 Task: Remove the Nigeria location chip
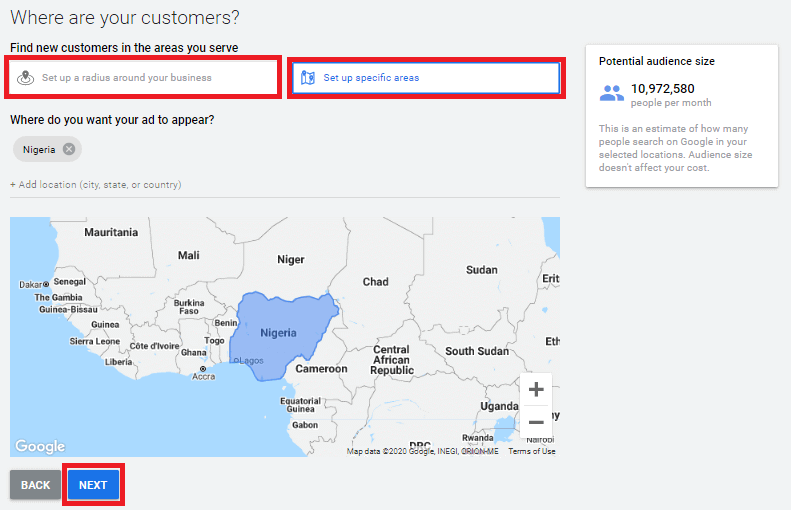[x=69, y=149]
